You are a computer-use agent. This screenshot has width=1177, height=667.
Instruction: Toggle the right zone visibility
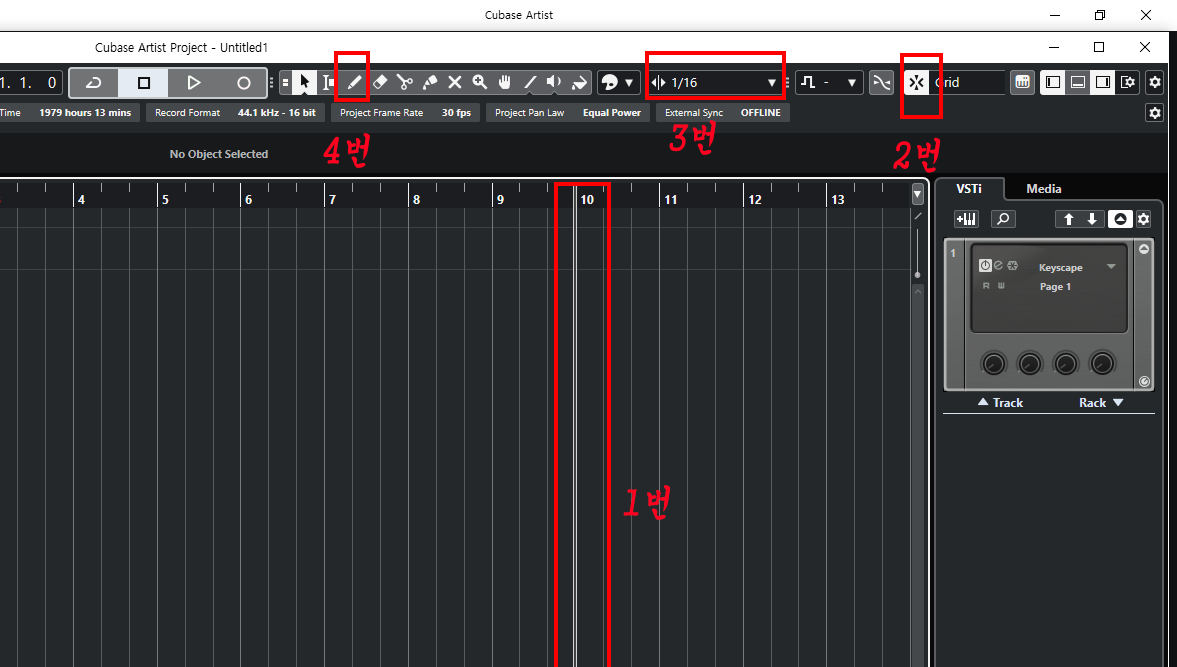coord(1103,83)
